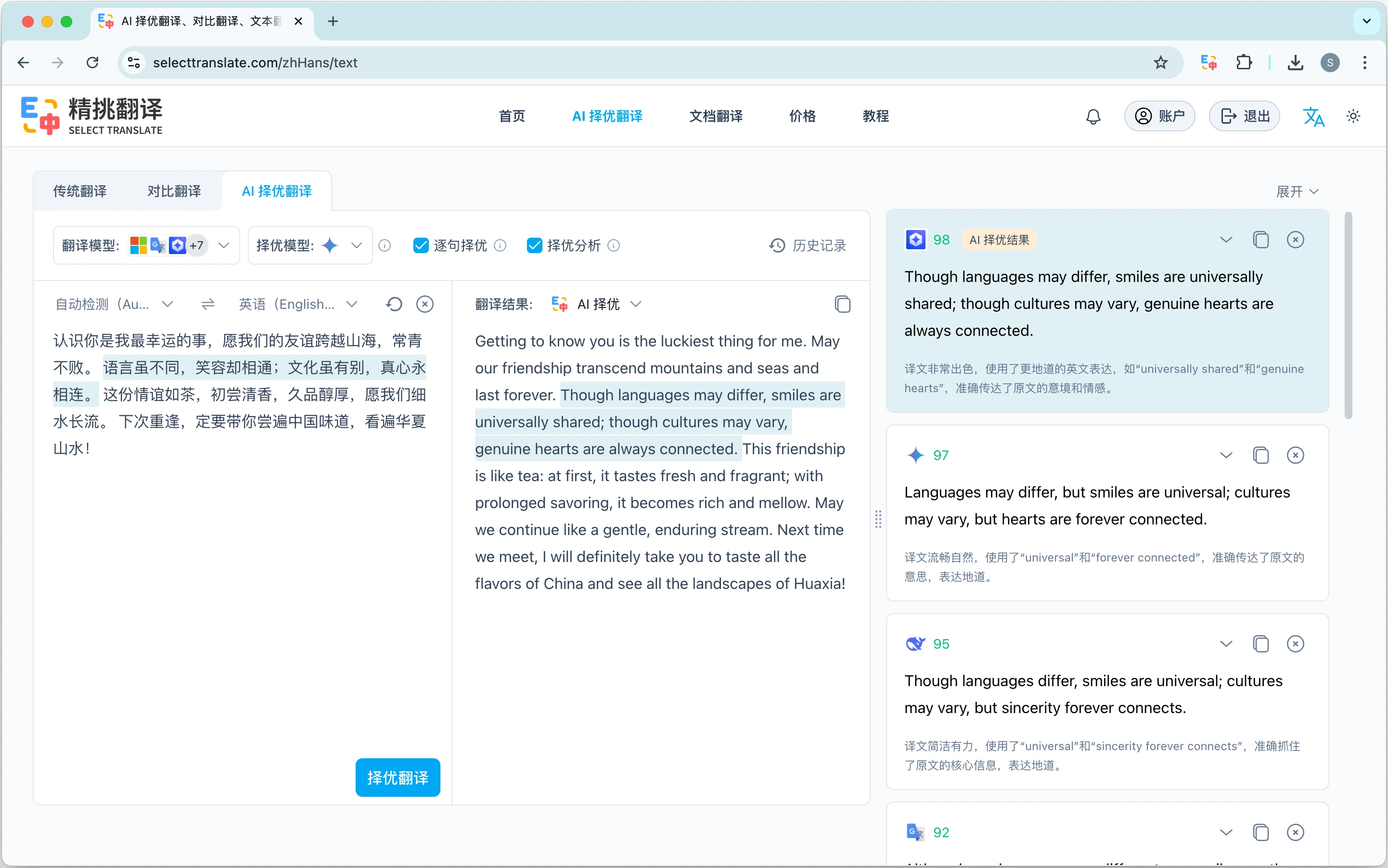Click info icon beside 逐句择优

500,246
